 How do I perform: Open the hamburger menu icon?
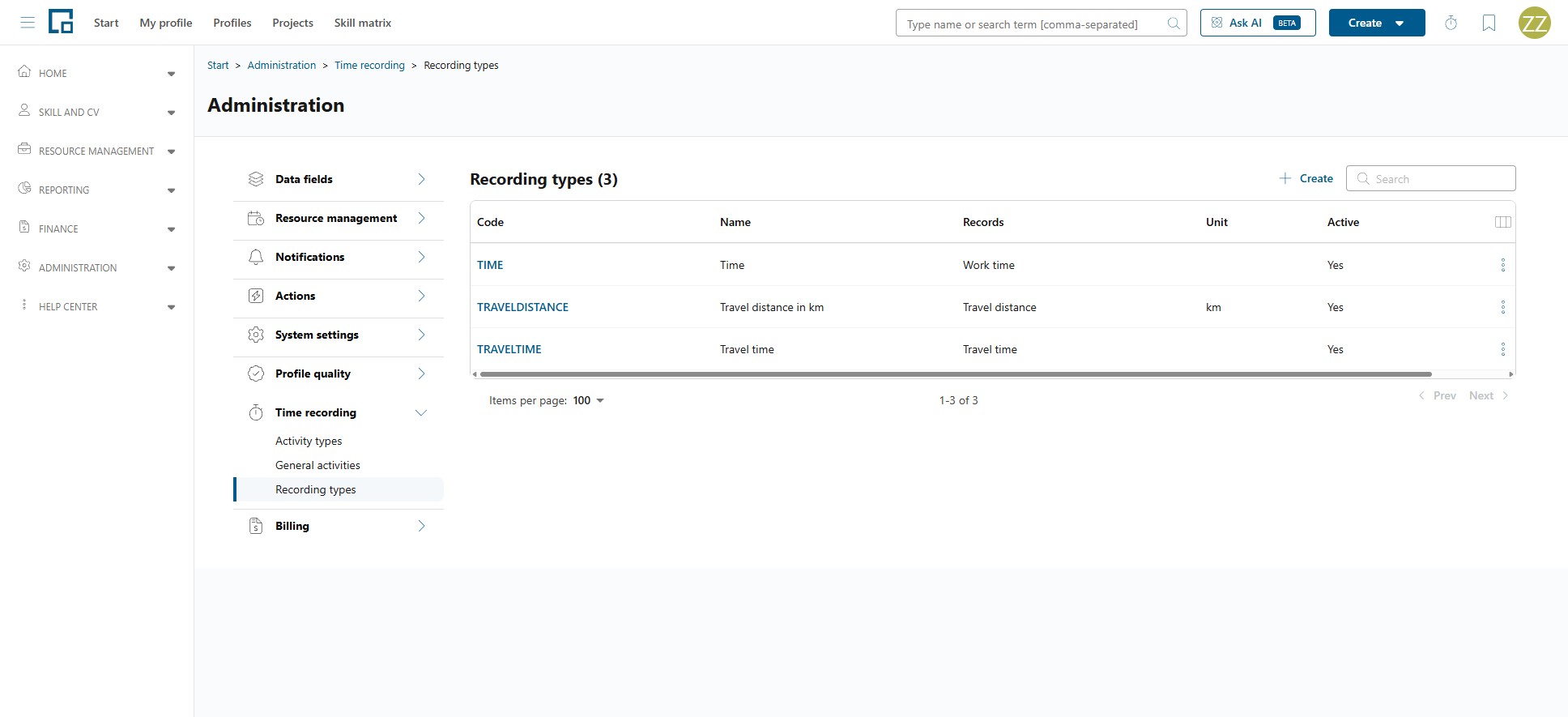28,23
